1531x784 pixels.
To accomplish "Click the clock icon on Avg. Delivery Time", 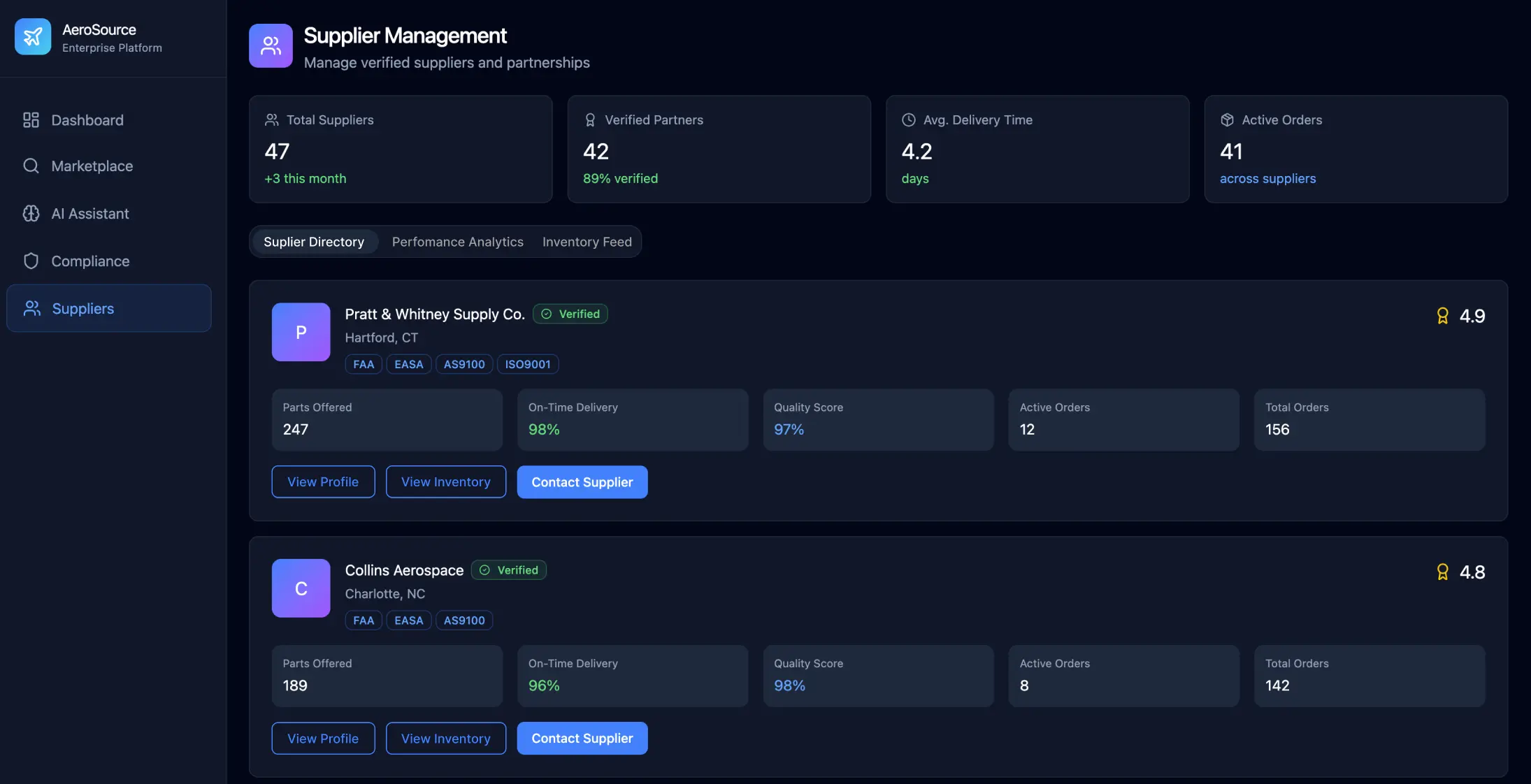I will pos(908,119).
